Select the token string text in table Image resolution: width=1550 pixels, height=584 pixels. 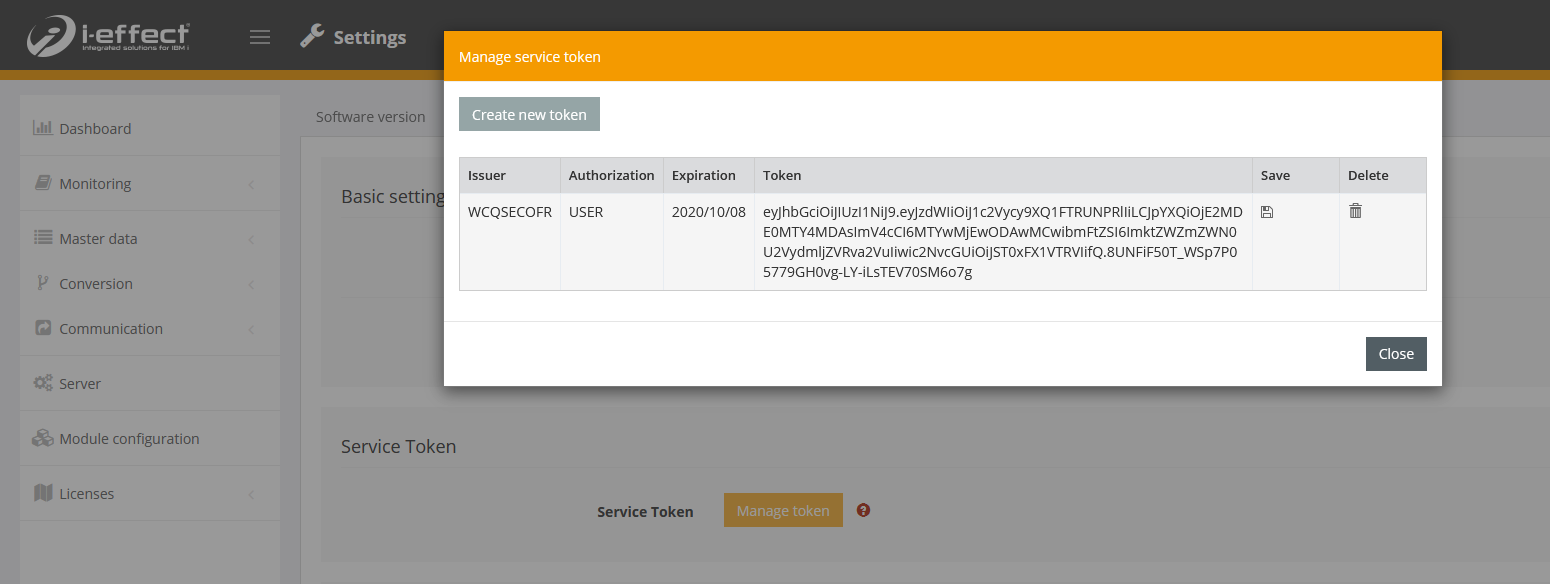coord(1002,242)
